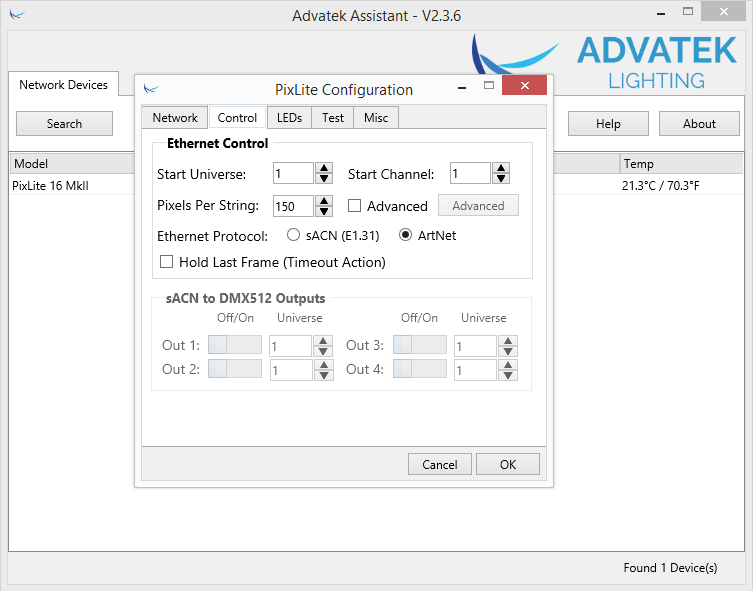The height and width of the screenshot is (591, 753).
Task: Decrease the Start Universe value
Action: pos(324,179)
